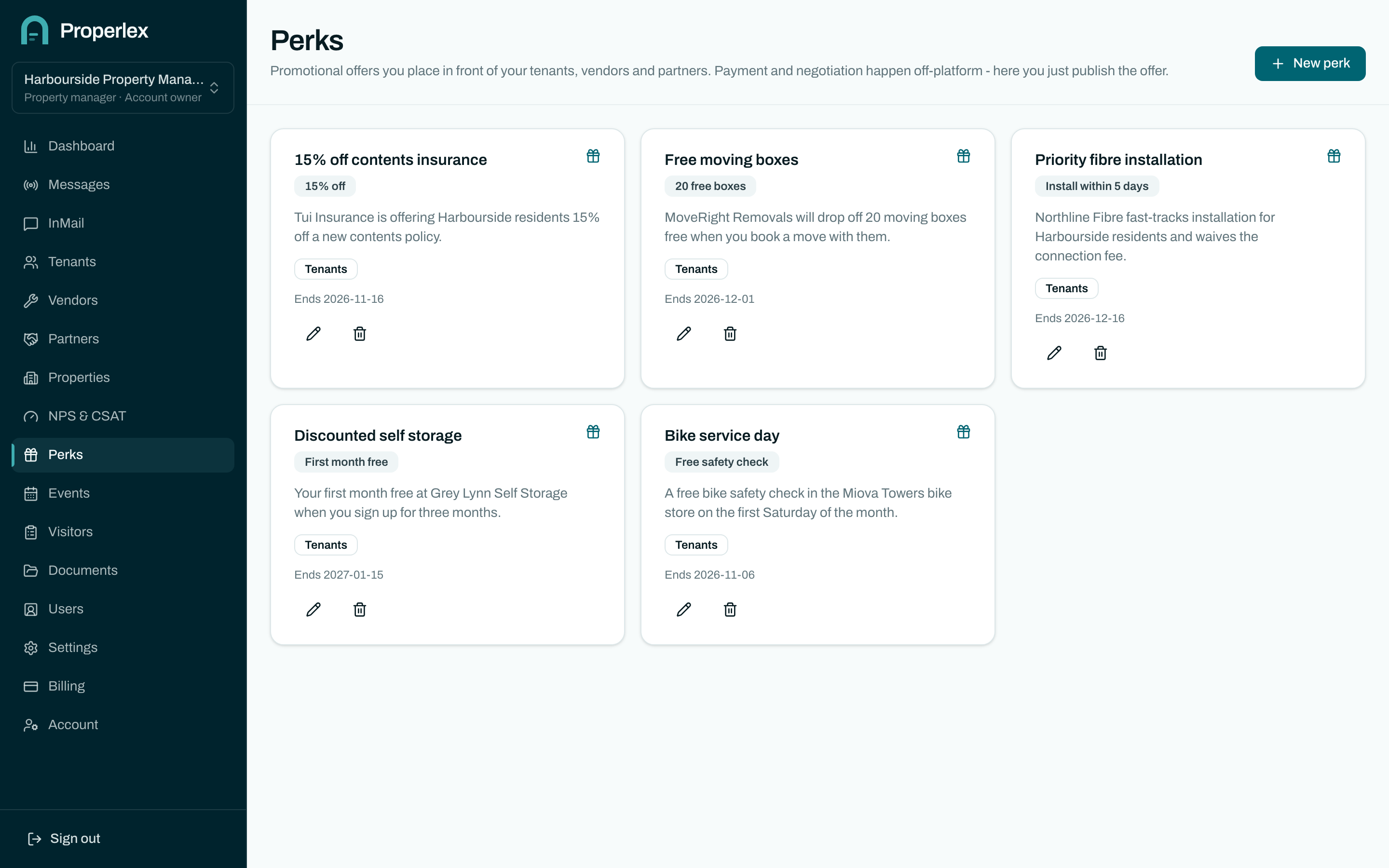Edit the Bike service day perk
The image size is (1389, 868).
(683, 609)
